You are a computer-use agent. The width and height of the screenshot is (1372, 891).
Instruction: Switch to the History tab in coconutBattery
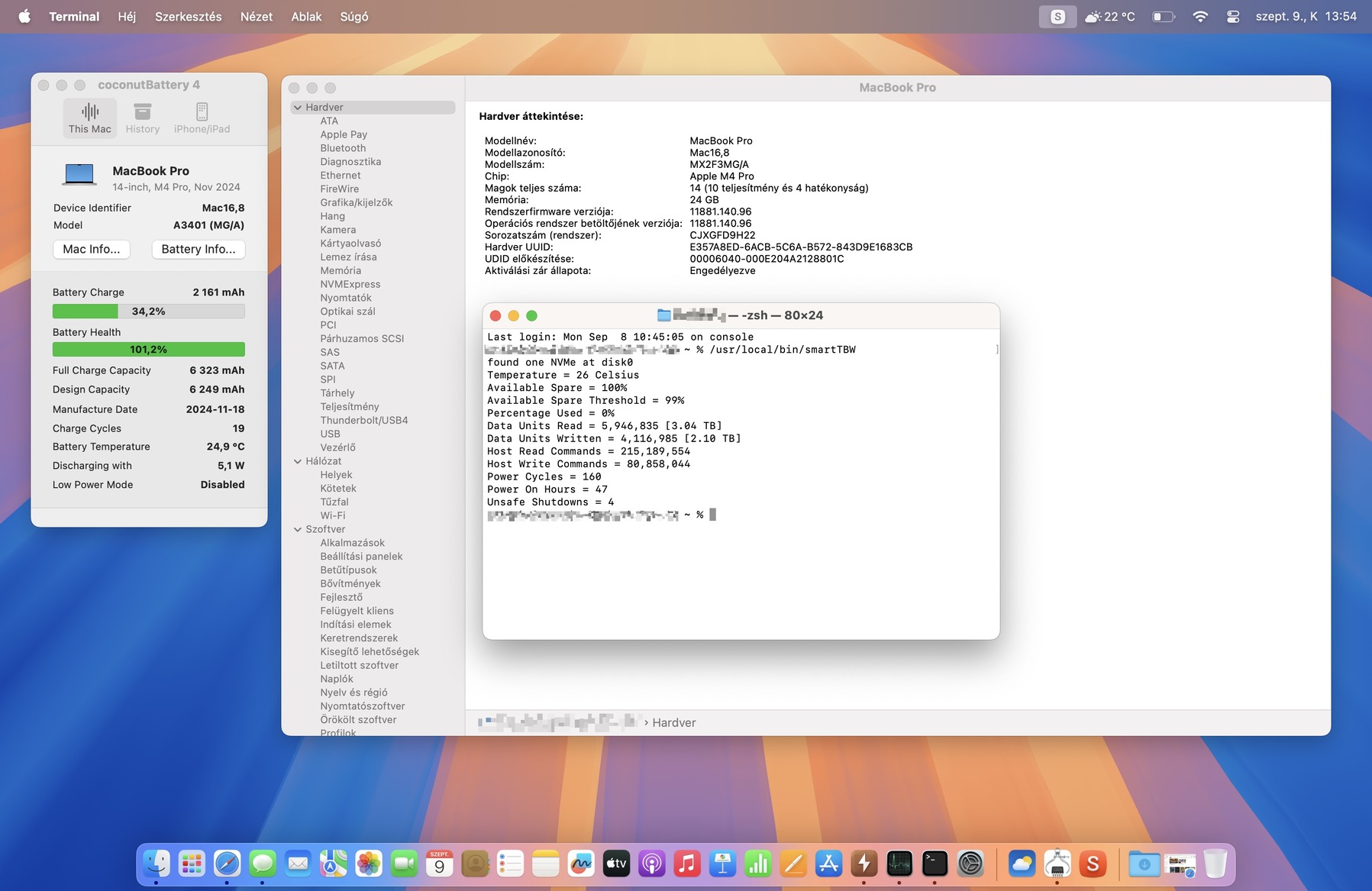click(x=143, y=118)
